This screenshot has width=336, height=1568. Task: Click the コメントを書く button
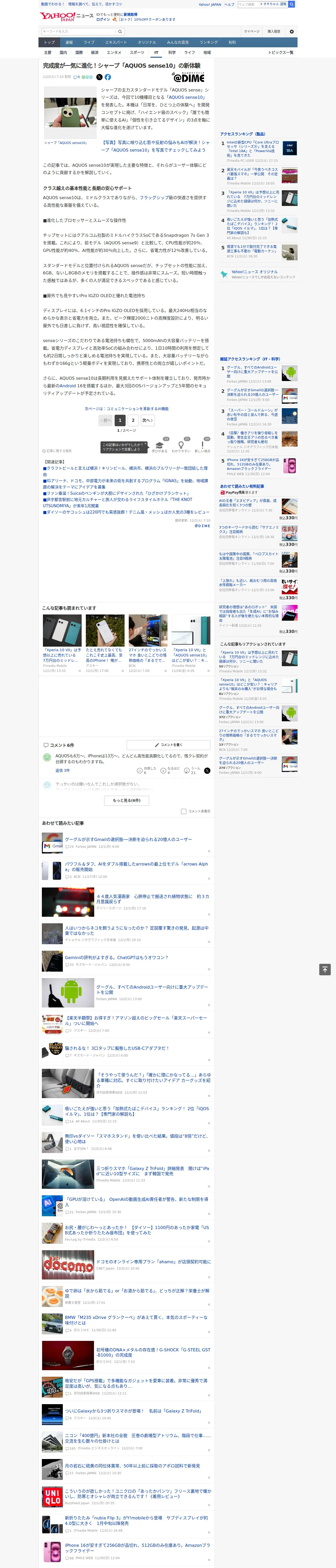click(x=169, y=745)
